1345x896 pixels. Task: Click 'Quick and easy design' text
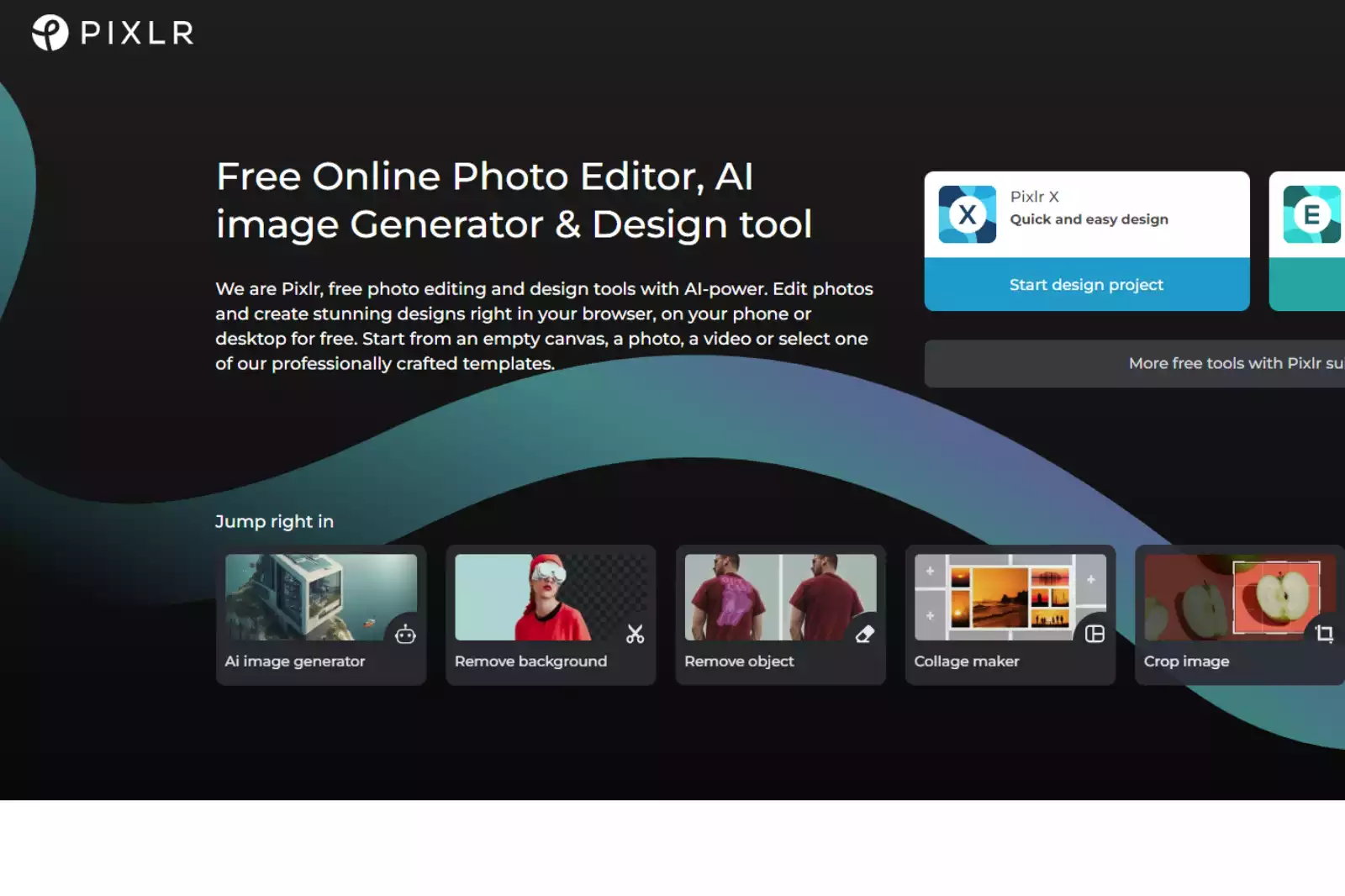point(1089,219)
